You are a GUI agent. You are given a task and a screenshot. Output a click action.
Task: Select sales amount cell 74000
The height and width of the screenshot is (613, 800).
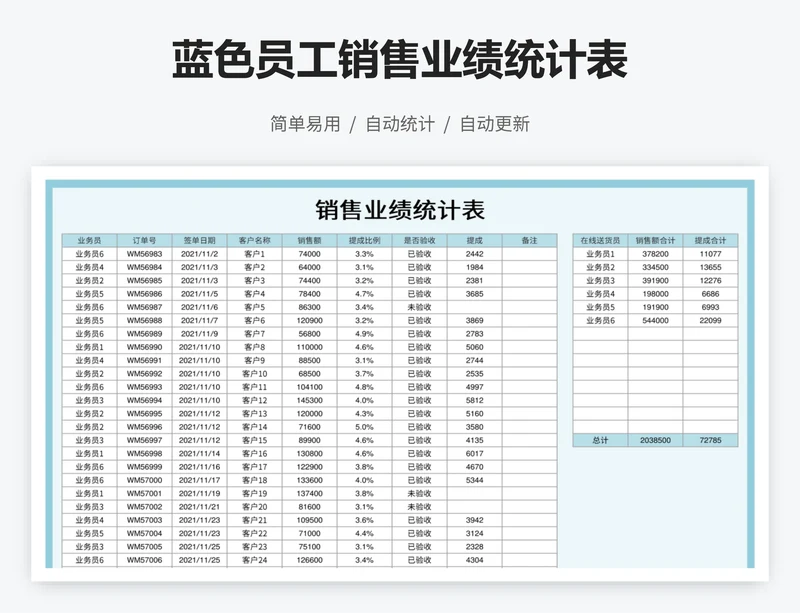(309, 254)
